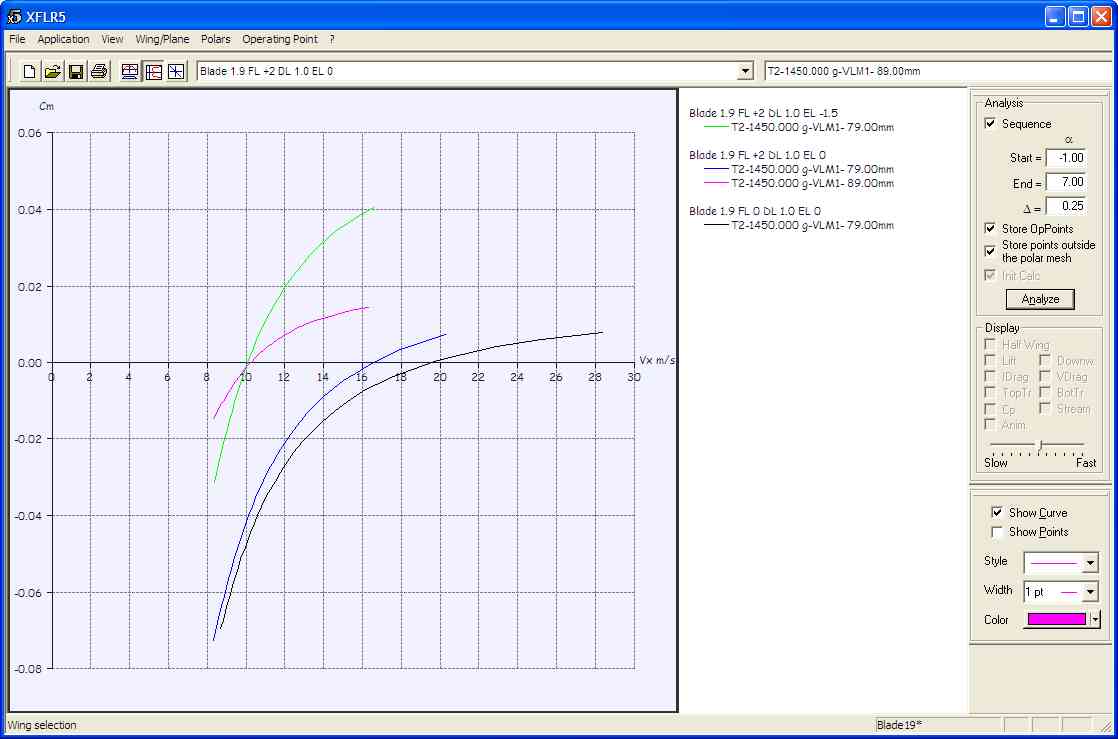Click the New project toolbar icon
This screenshot has height=739, width=1118.
pyautogui.click(x=29, y=71)
